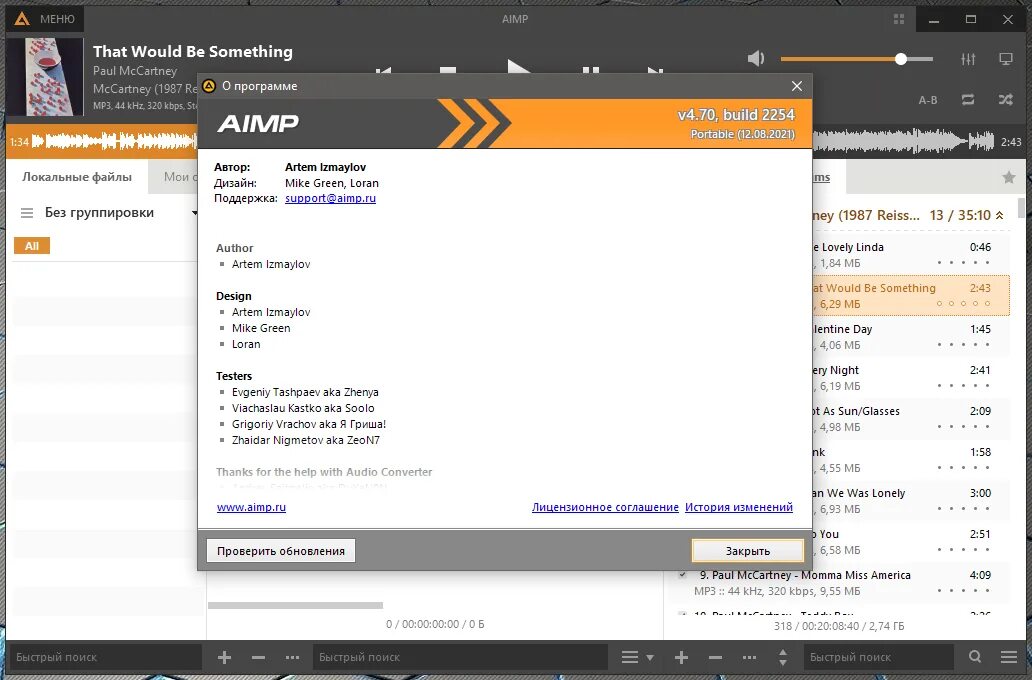This screenshot has height=680, width=1032.
Task: Click the album cover thumbnail
Action: pos(45,76)
